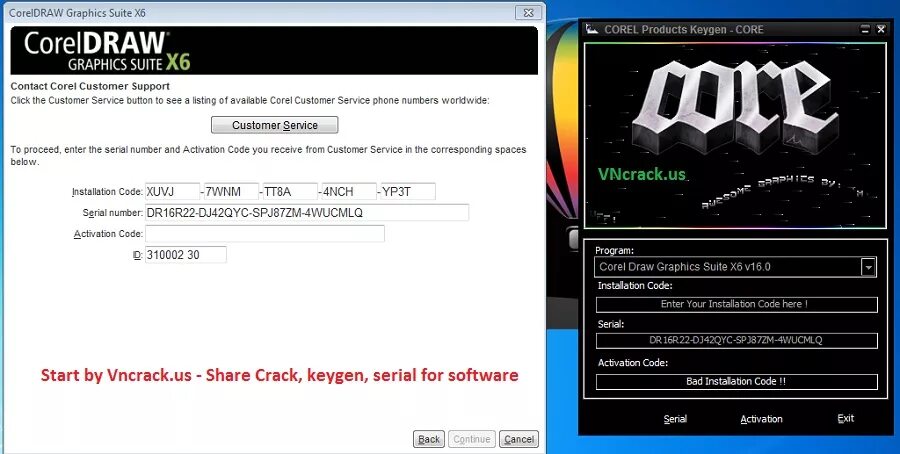Click the Installation Code field 4NCH

coord(349,192)
